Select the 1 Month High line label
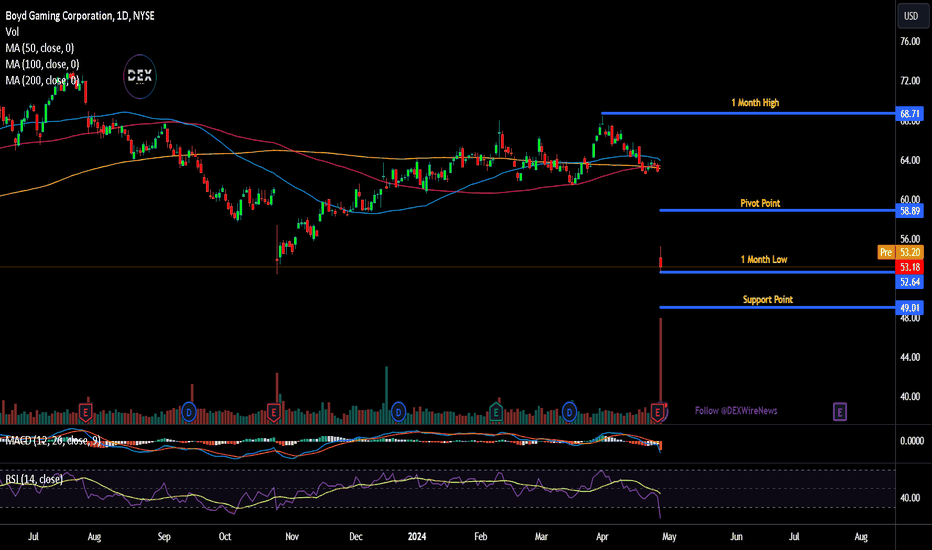Image resolution: width=932 pixels, height=550 pixels. point(755,103)
